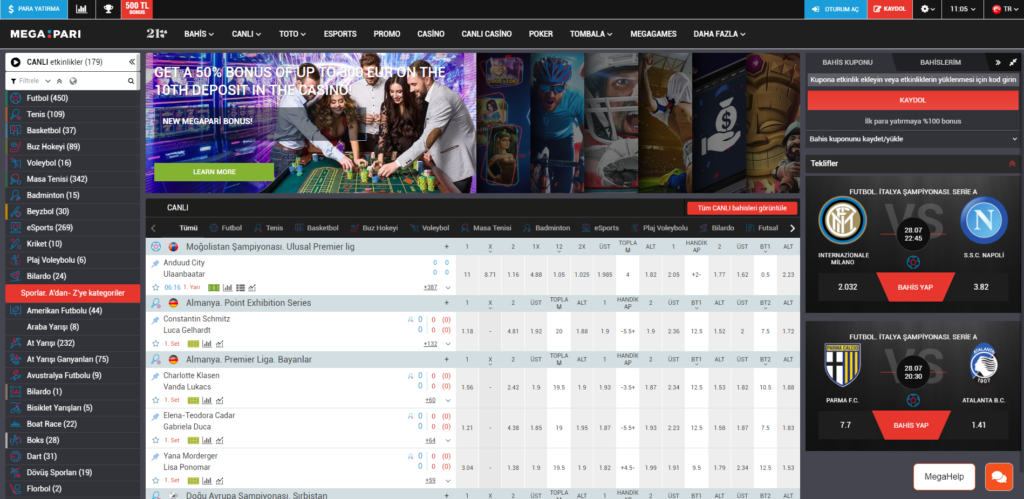This screenshot has width=1024, height=499.
Task: Favorite the Elena-Teodora Cadar match with star
Action: click(155, 440)
